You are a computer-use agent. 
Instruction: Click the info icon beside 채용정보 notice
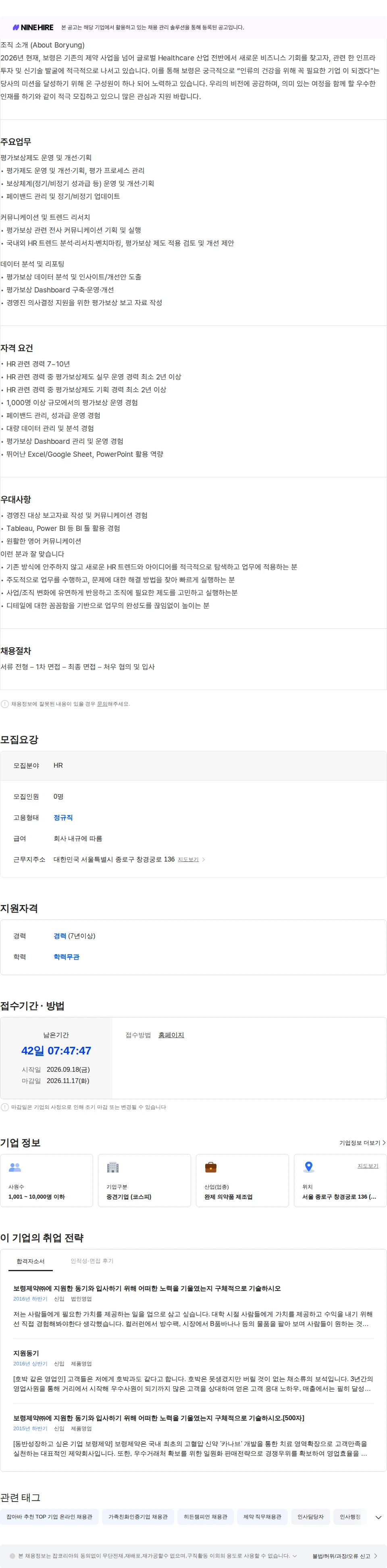(x=5, y=704)
